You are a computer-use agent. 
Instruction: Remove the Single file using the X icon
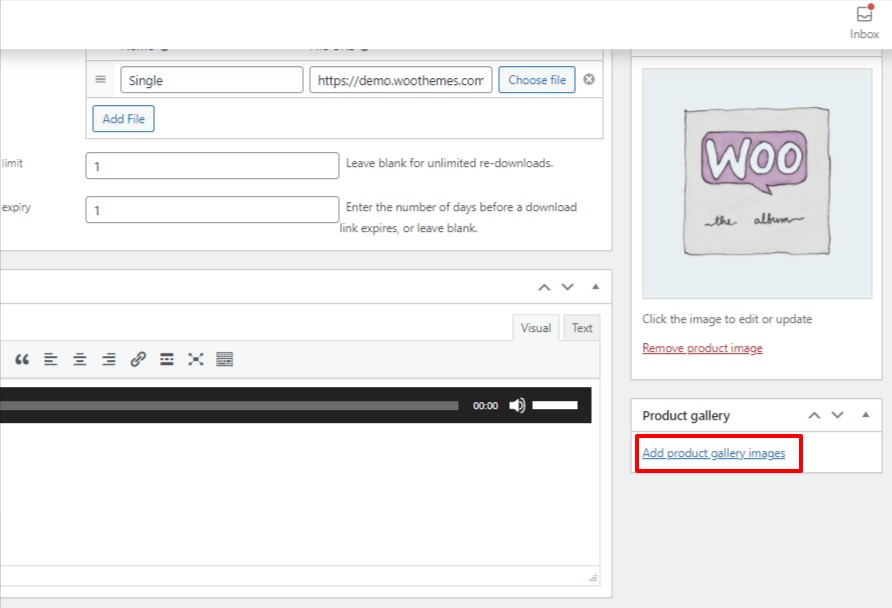point(589,79)
